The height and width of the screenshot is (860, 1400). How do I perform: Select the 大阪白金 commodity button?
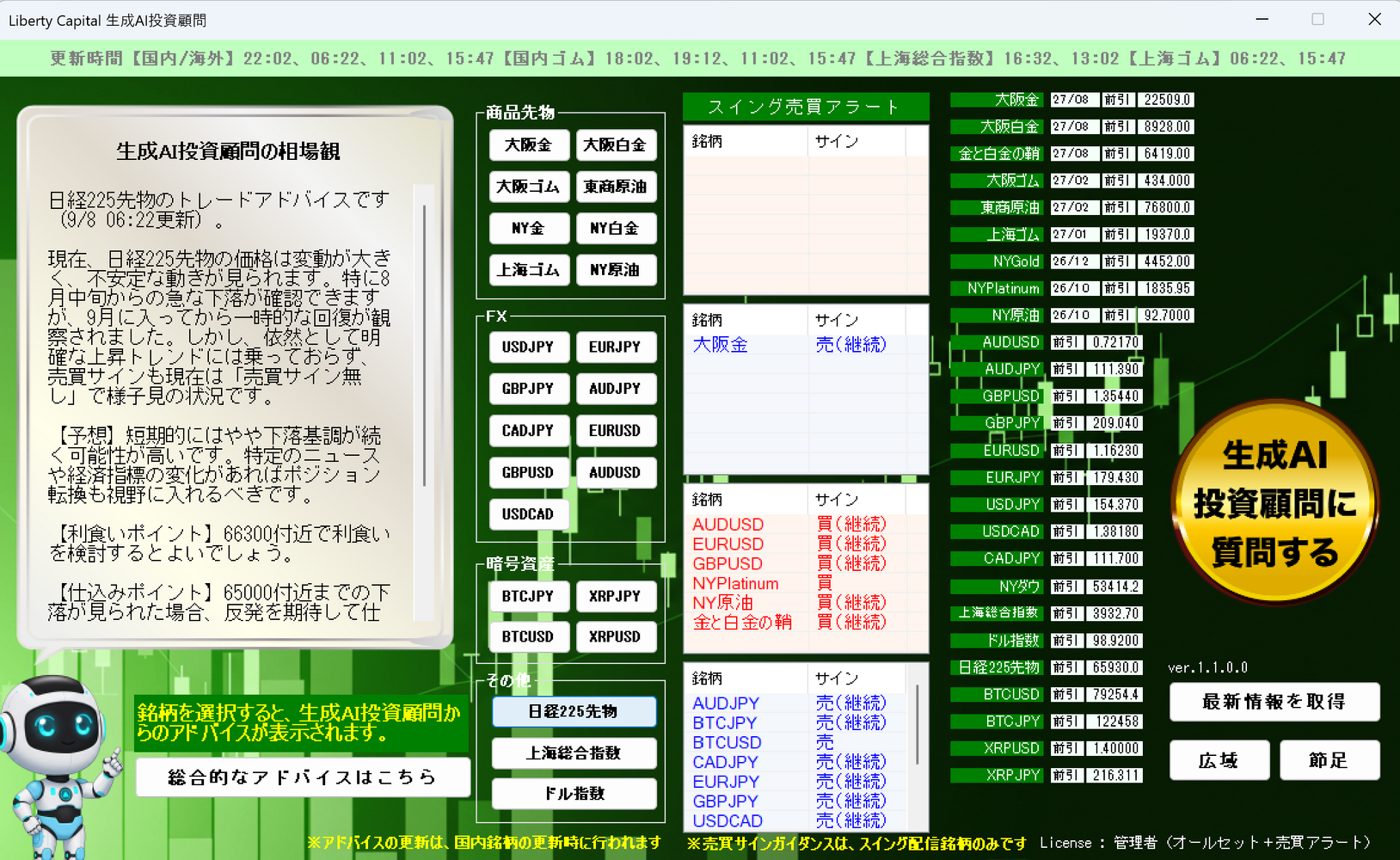(x=616, y=144)
